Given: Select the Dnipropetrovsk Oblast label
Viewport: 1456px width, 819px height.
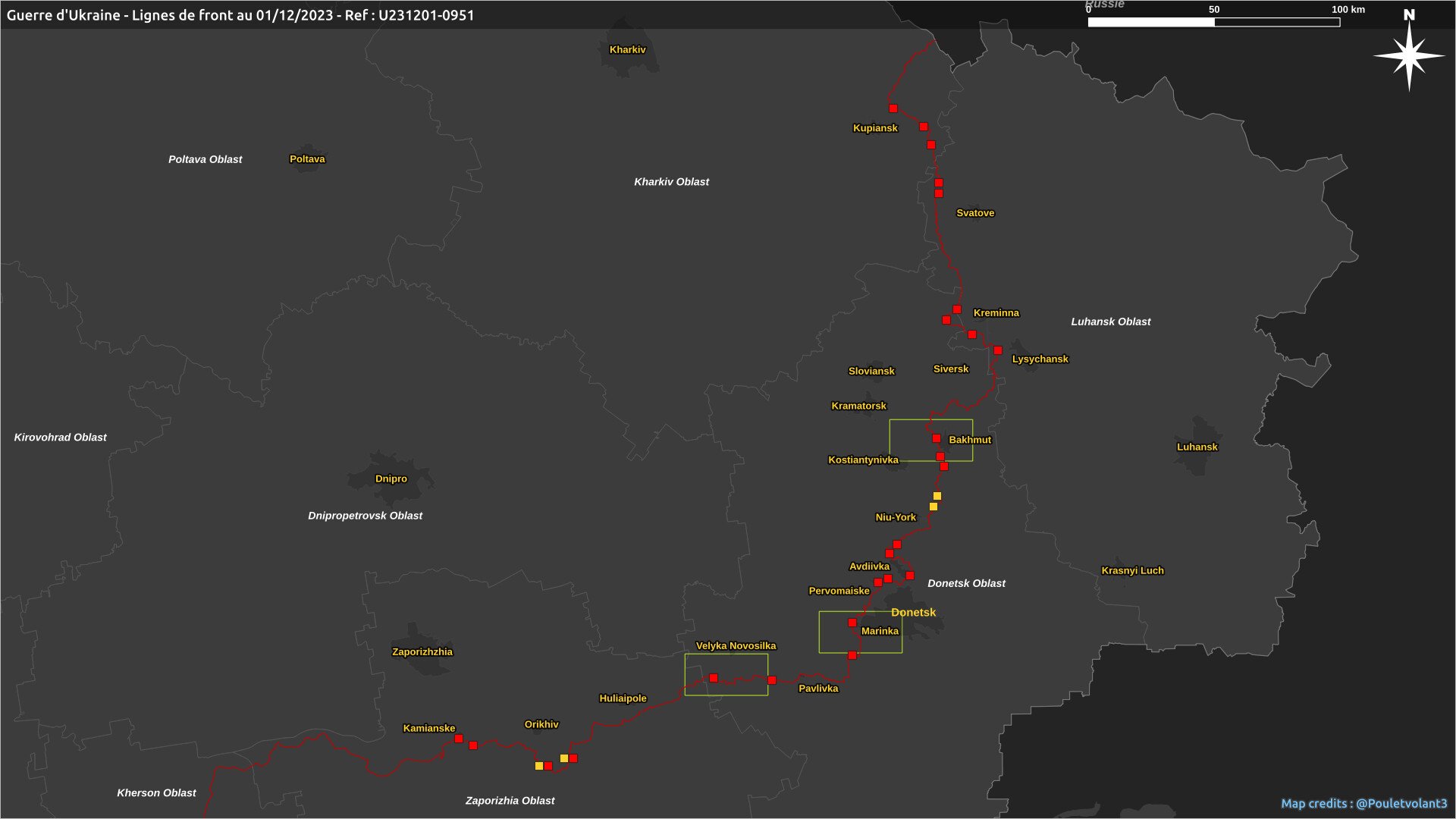Looking at the screenshot, I should (x=366, y=516).
